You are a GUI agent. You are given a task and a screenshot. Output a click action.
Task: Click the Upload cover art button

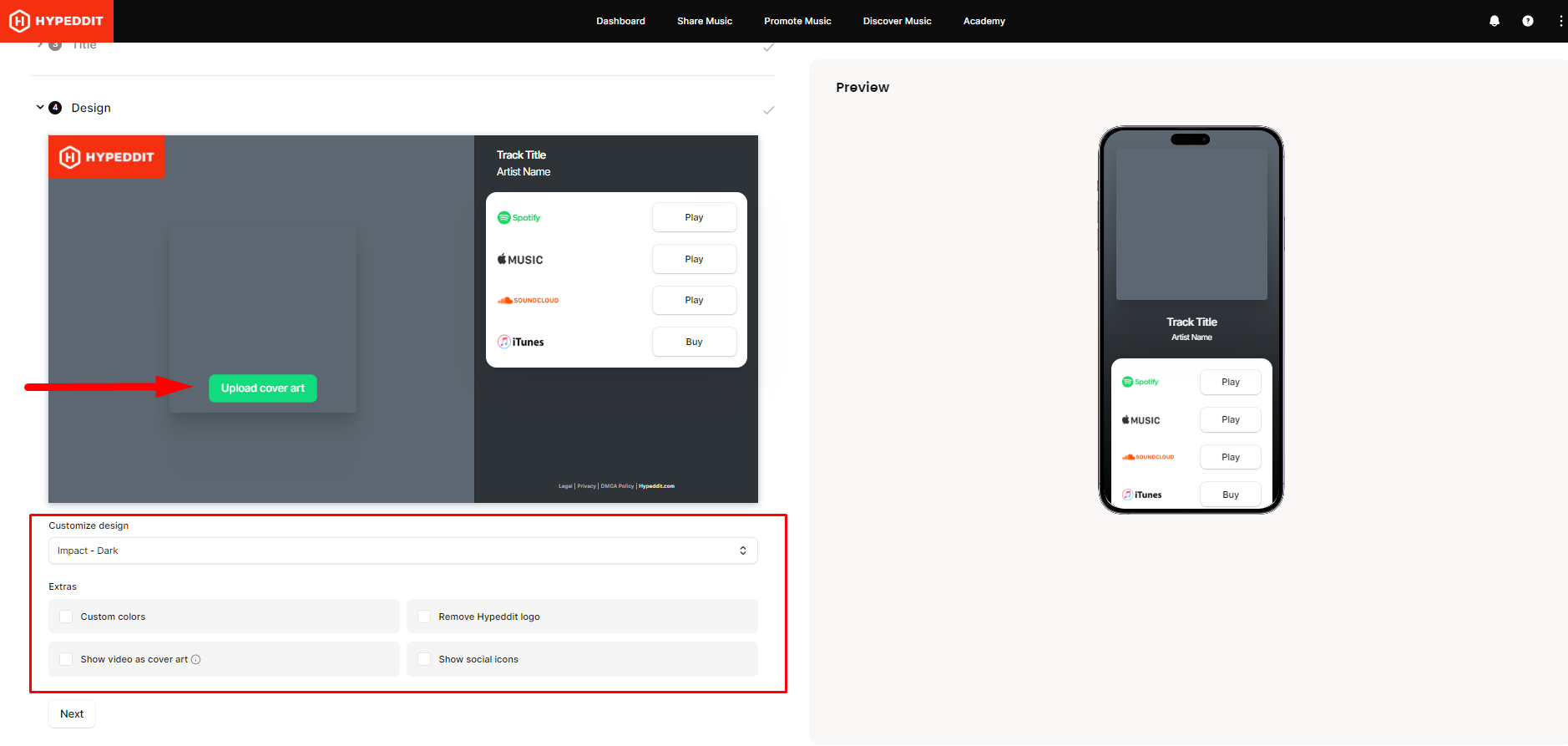[262, 388]
